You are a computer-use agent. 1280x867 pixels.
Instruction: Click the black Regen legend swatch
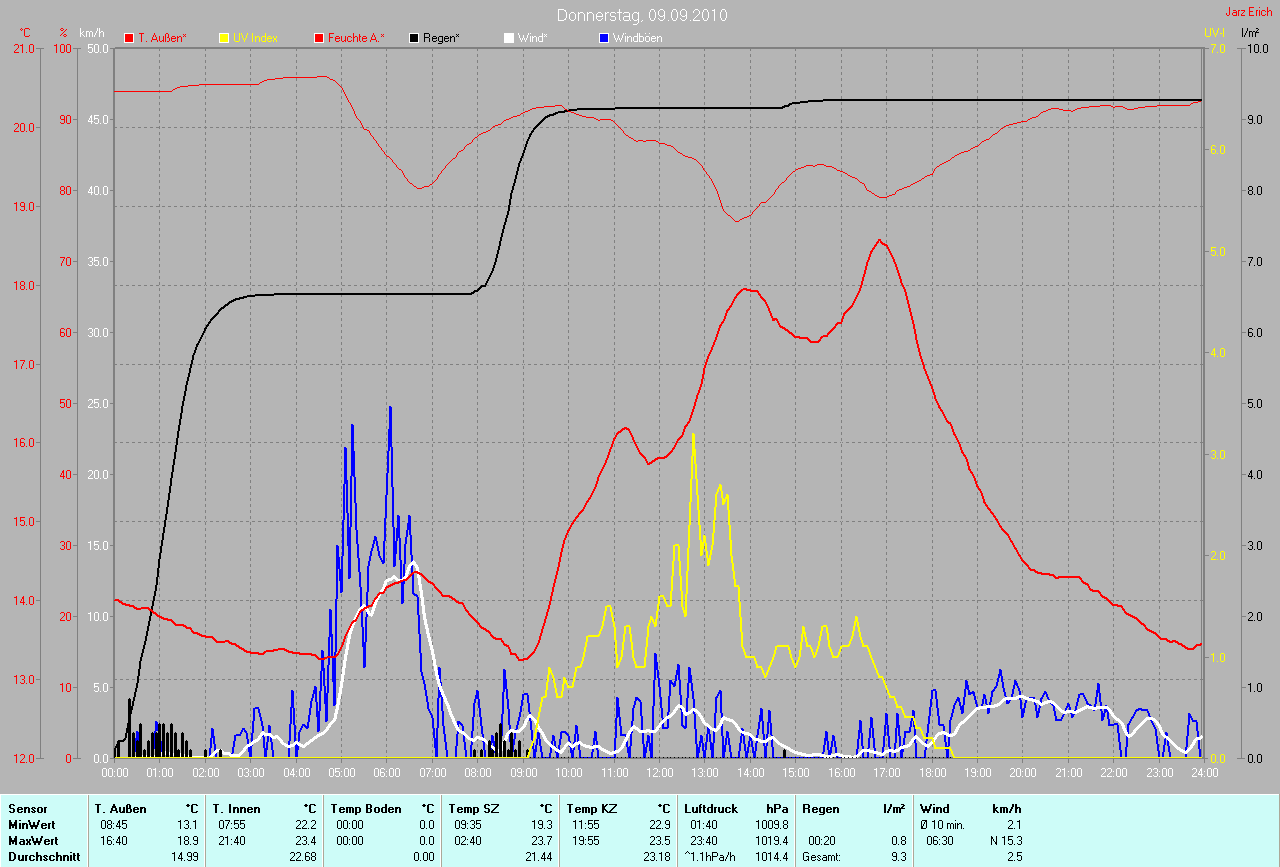414,38
